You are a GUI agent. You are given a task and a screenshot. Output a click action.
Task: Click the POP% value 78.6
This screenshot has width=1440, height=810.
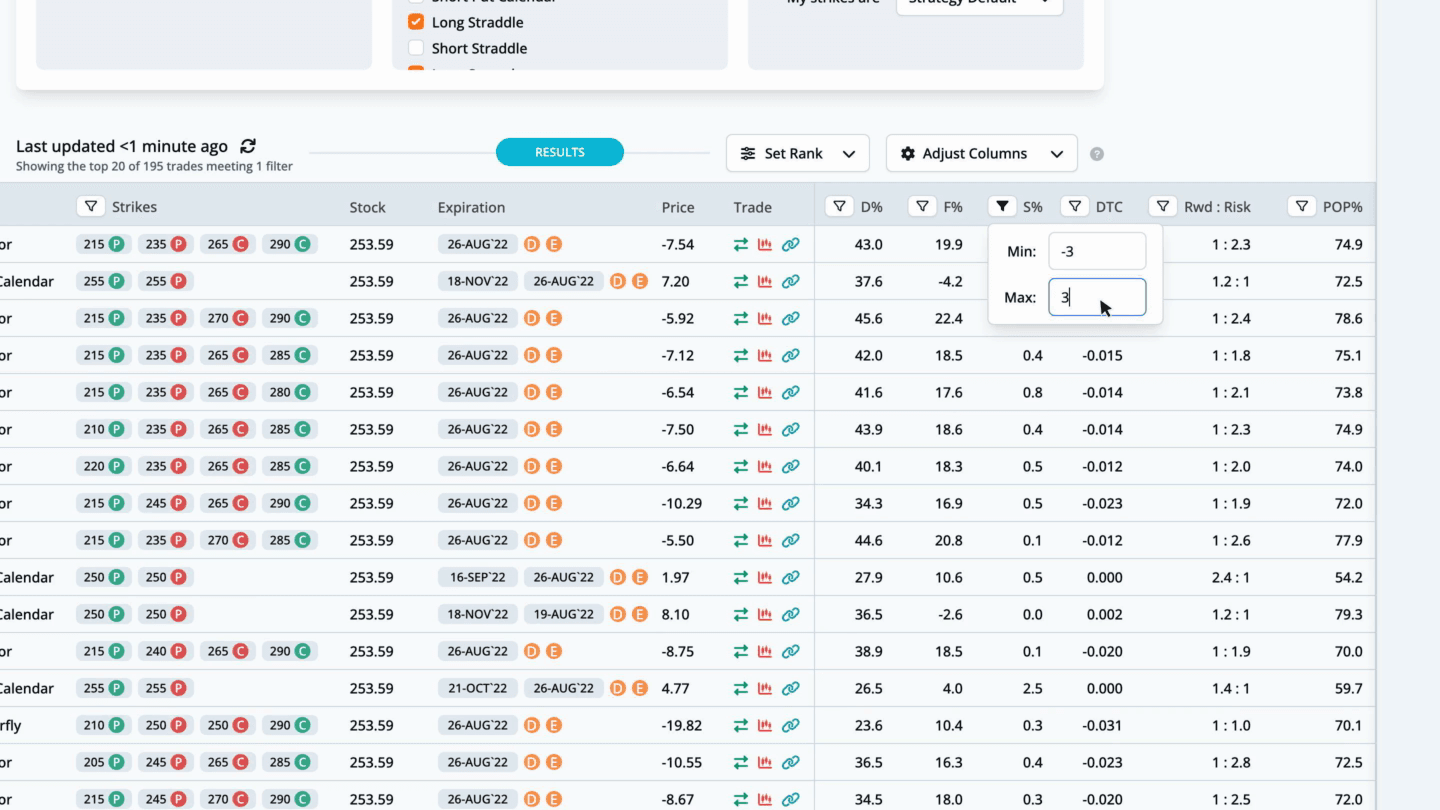click(1348, 318)
